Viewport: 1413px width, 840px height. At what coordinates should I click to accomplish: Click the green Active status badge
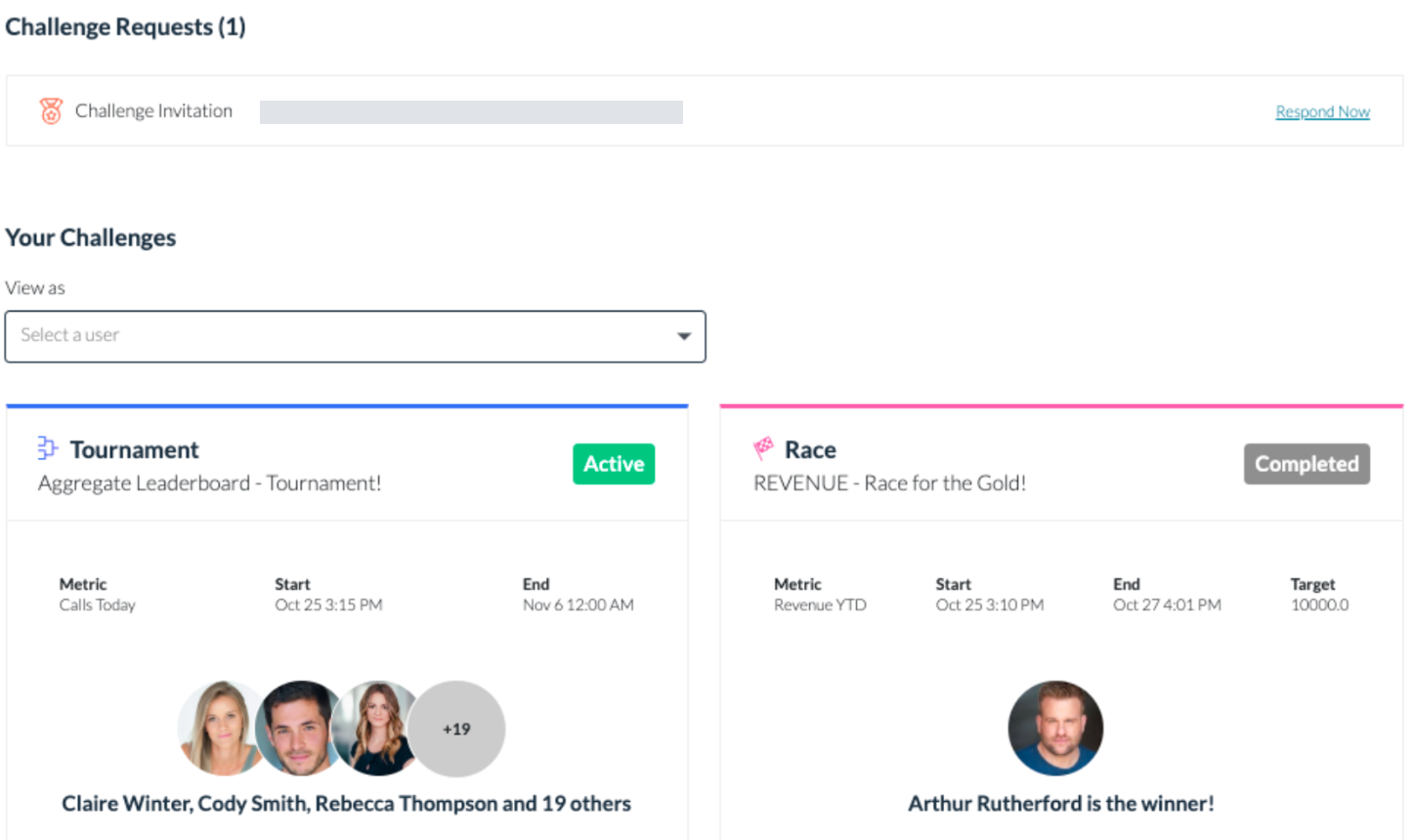[x=614, y=464]
